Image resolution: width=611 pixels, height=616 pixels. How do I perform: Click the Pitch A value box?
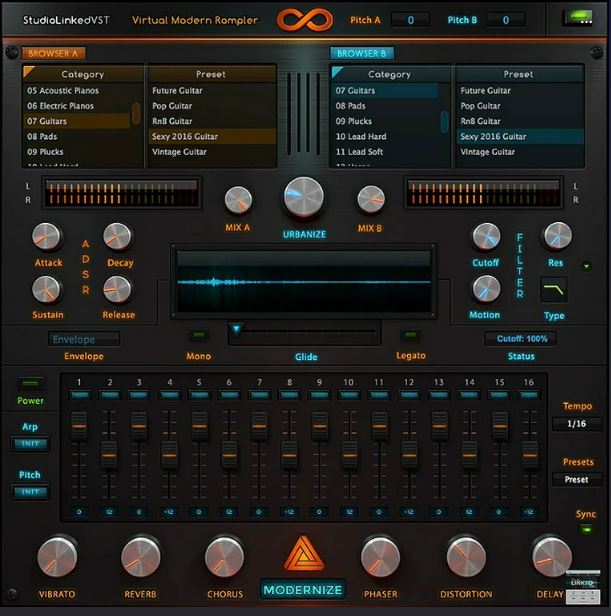[410, 20]
